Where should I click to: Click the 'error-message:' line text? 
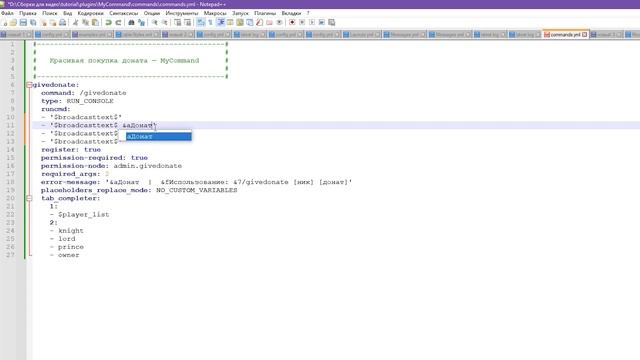pyautogui.click(x=196, y=182)
